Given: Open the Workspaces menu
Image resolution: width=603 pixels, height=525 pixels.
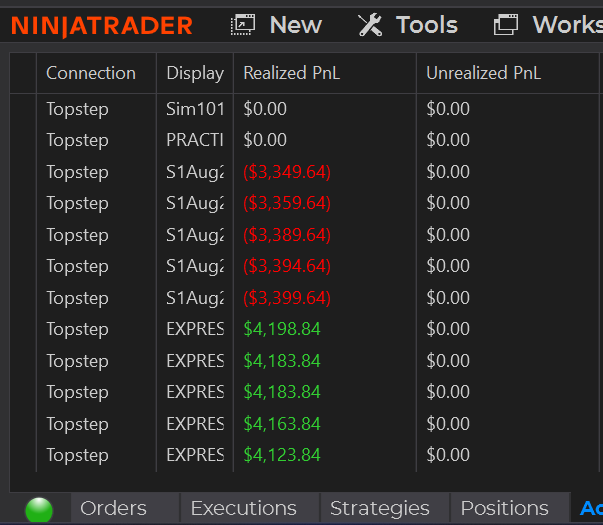Looking at the screenshot, I should click(x=568, y=25).
